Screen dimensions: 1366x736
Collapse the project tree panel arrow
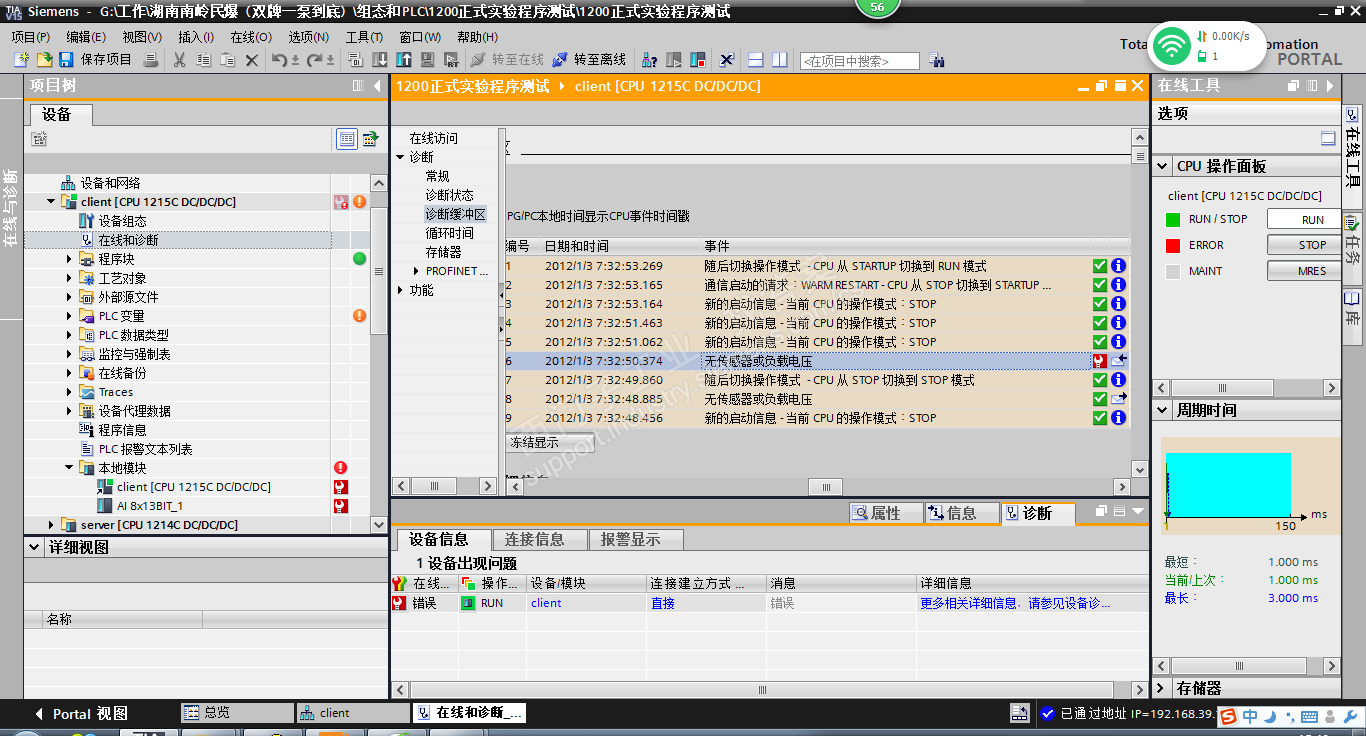[377, 86]
